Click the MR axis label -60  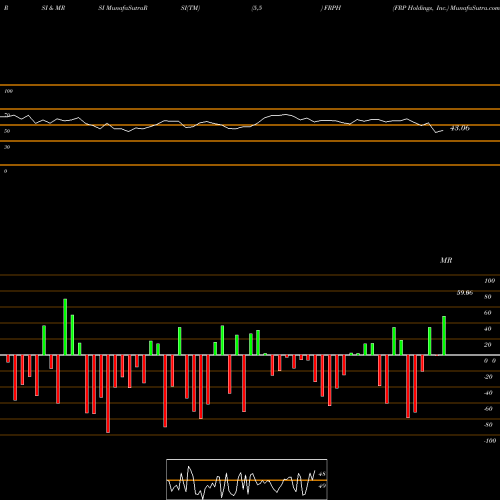[488, 409]
